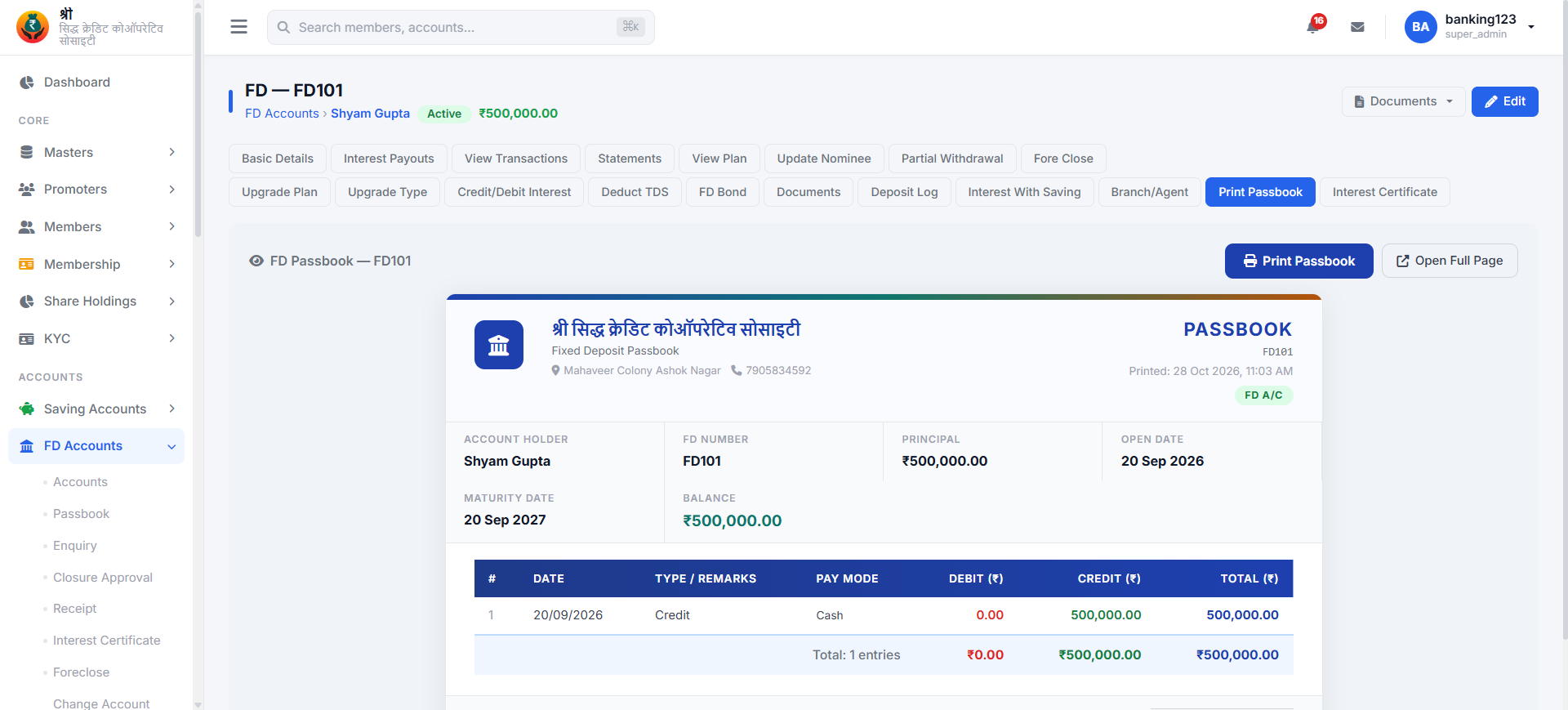This screenshot has width=1568, height=710.
Task: Open the Shyam Gupta breadcrumb link
Action: click(x=370, y=114)
